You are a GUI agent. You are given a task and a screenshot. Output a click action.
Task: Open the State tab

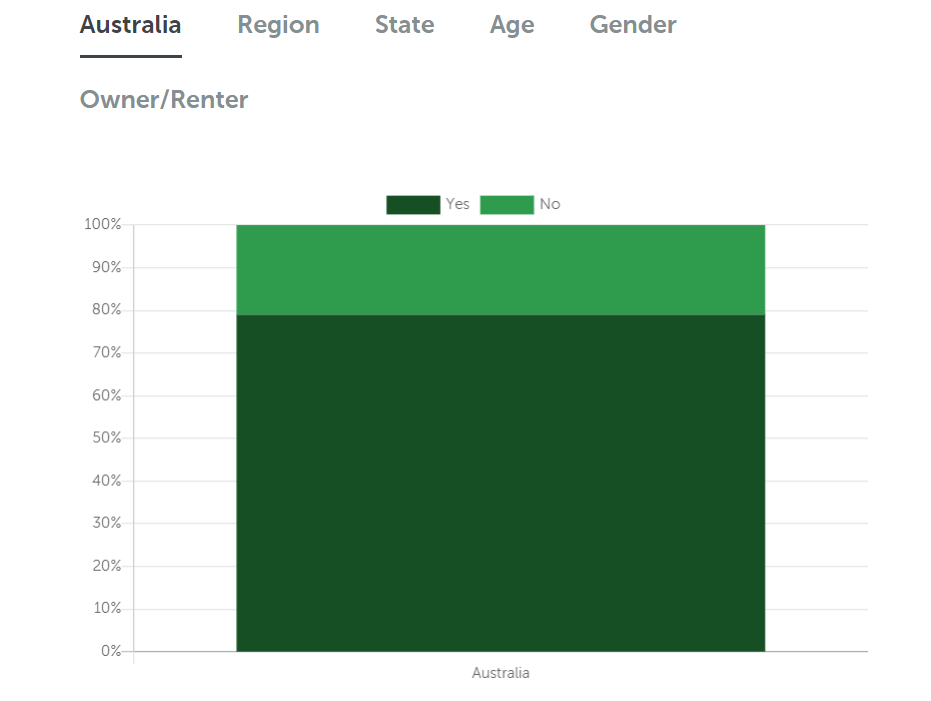pyautogui.click(x=404, y=25)
